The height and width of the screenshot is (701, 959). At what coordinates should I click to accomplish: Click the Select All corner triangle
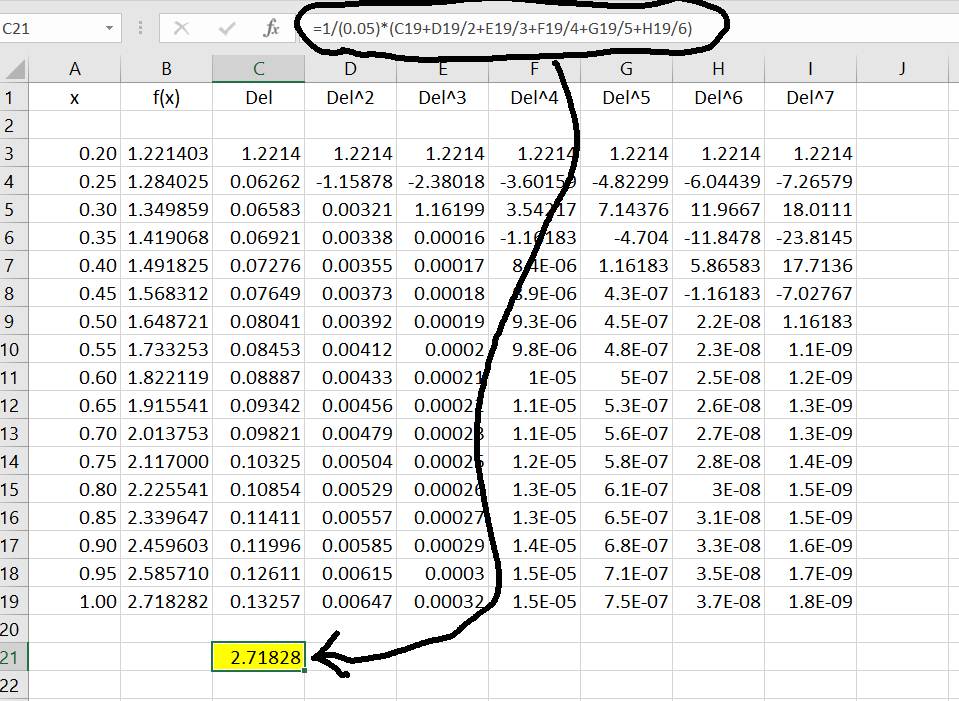pyautogui.click(x=14, y=69)
